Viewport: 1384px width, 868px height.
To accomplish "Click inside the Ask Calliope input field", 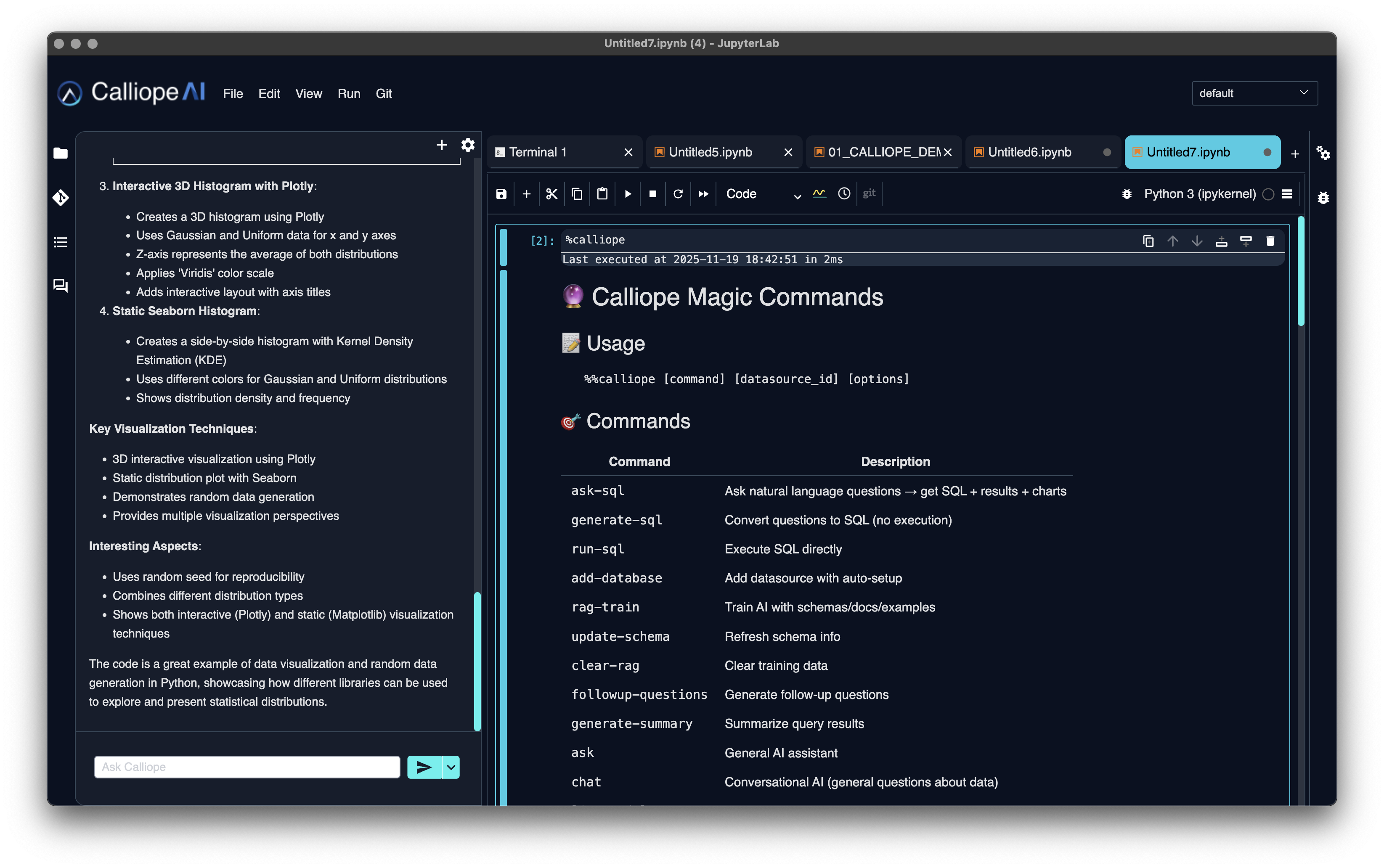I will pos(247,766).
